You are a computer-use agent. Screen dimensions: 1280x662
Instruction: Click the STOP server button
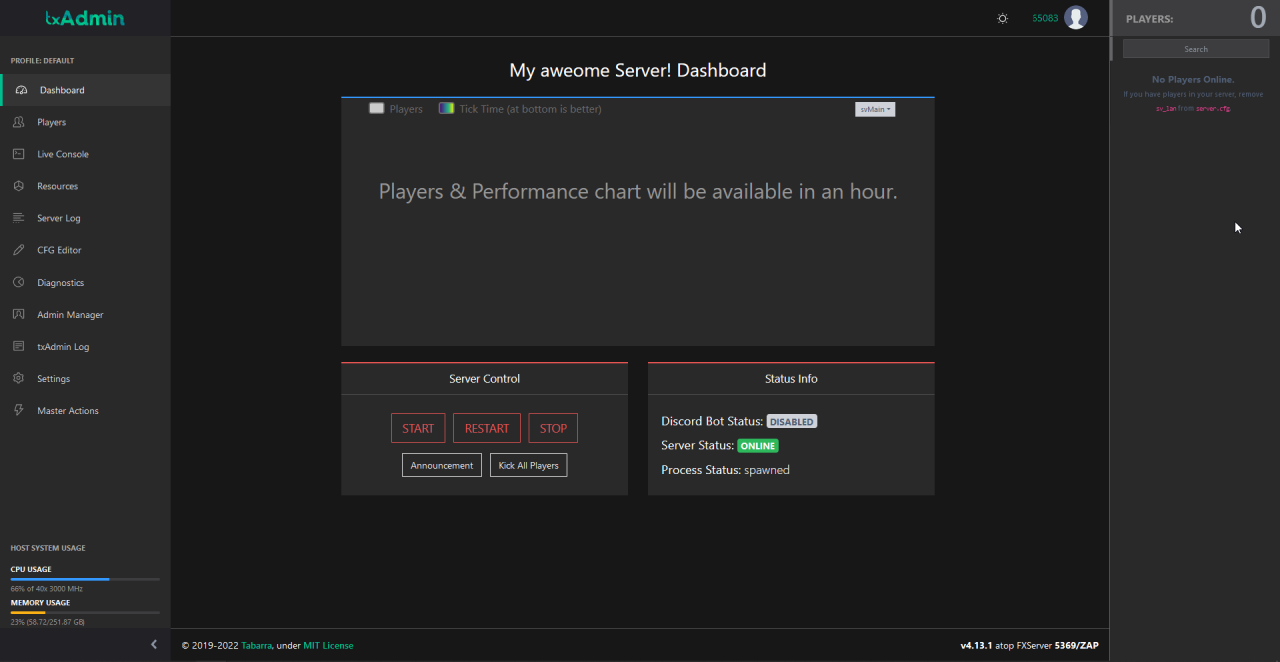click(553, 428)
